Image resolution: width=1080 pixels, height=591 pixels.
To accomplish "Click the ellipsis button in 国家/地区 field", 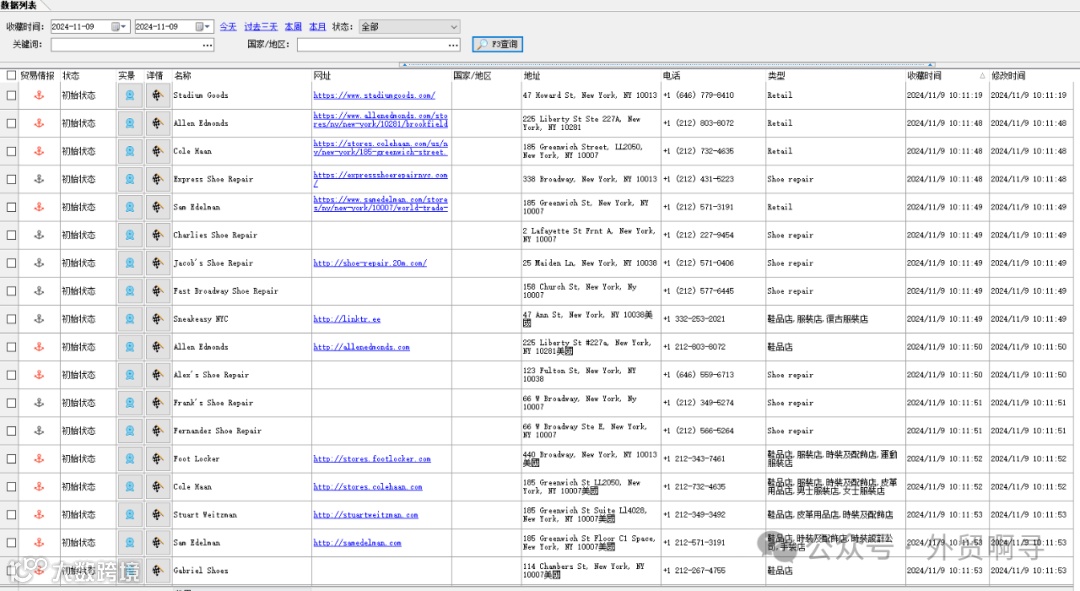I will (x=453, y=45).
